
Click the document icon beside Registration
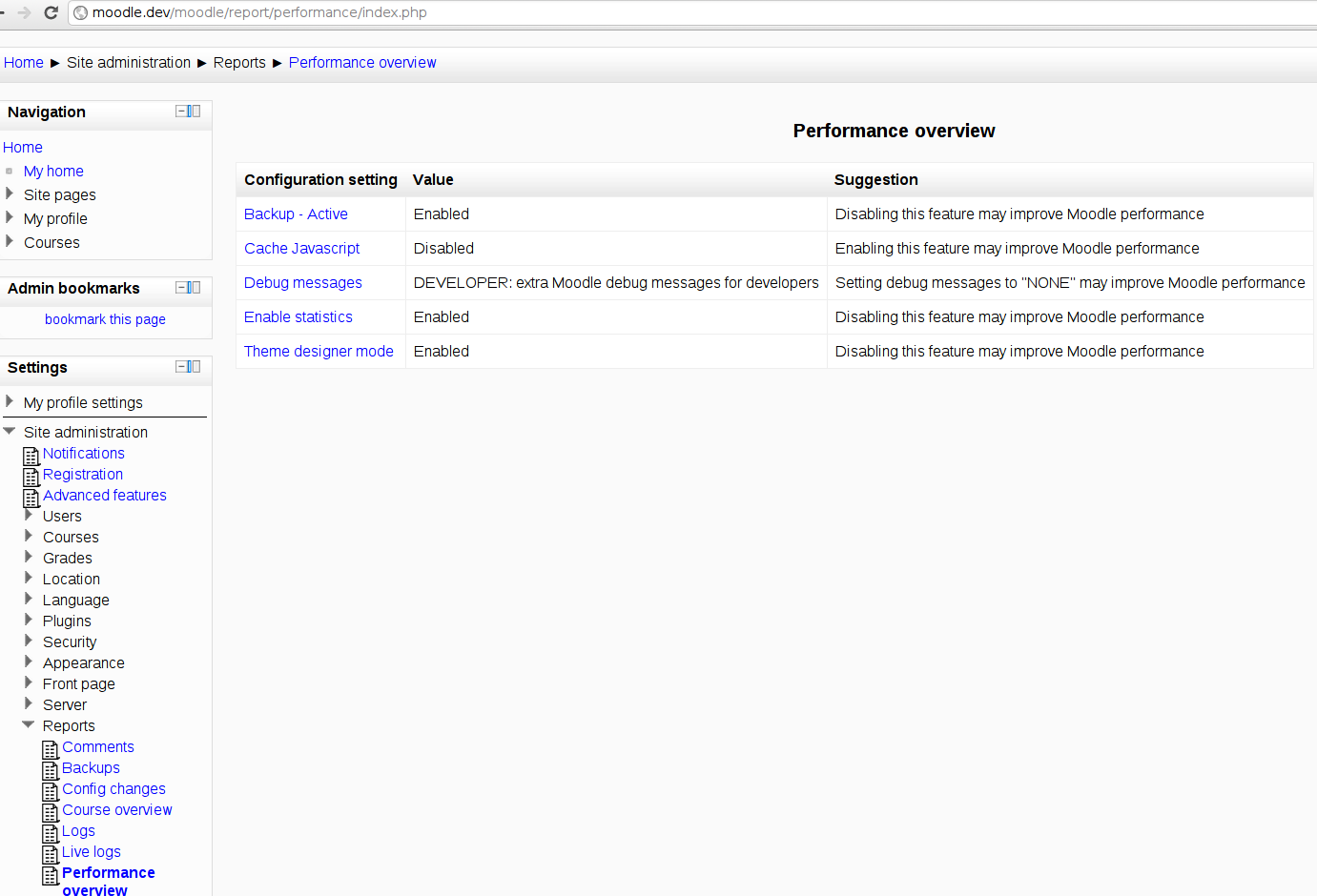pos(31,477)
